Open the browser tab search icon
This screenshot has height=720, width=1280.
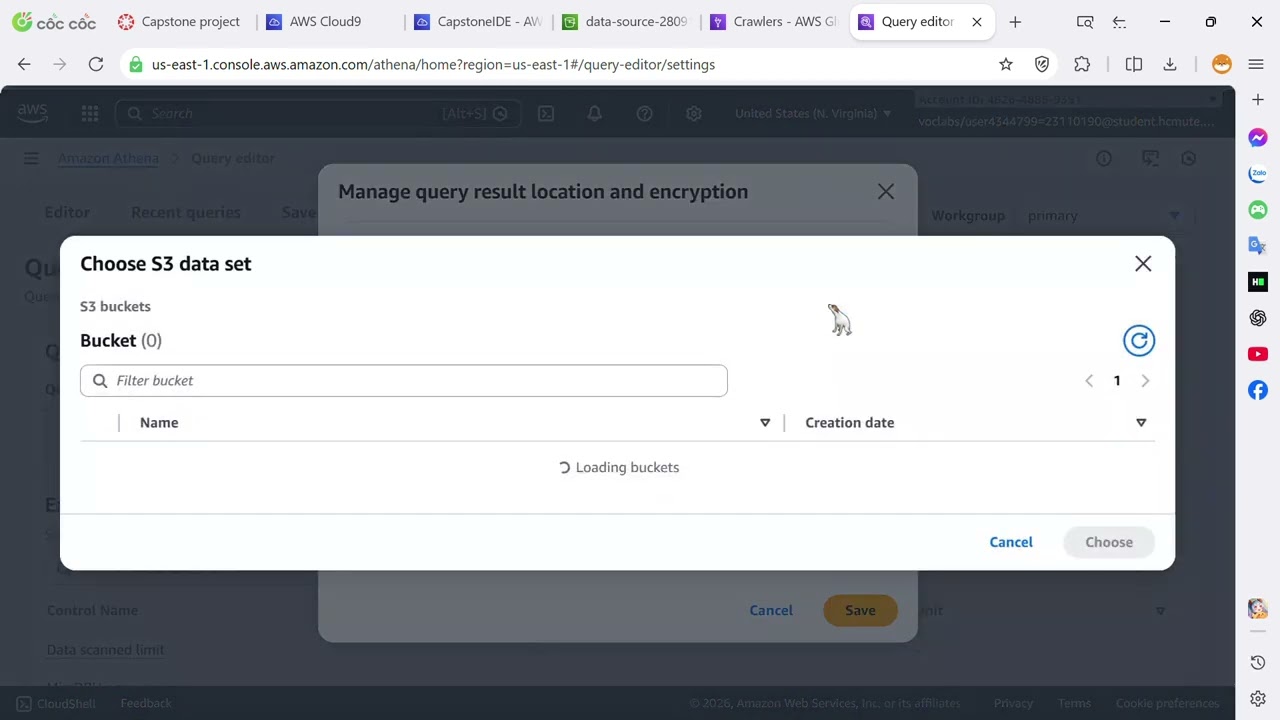click(1085, 22)
